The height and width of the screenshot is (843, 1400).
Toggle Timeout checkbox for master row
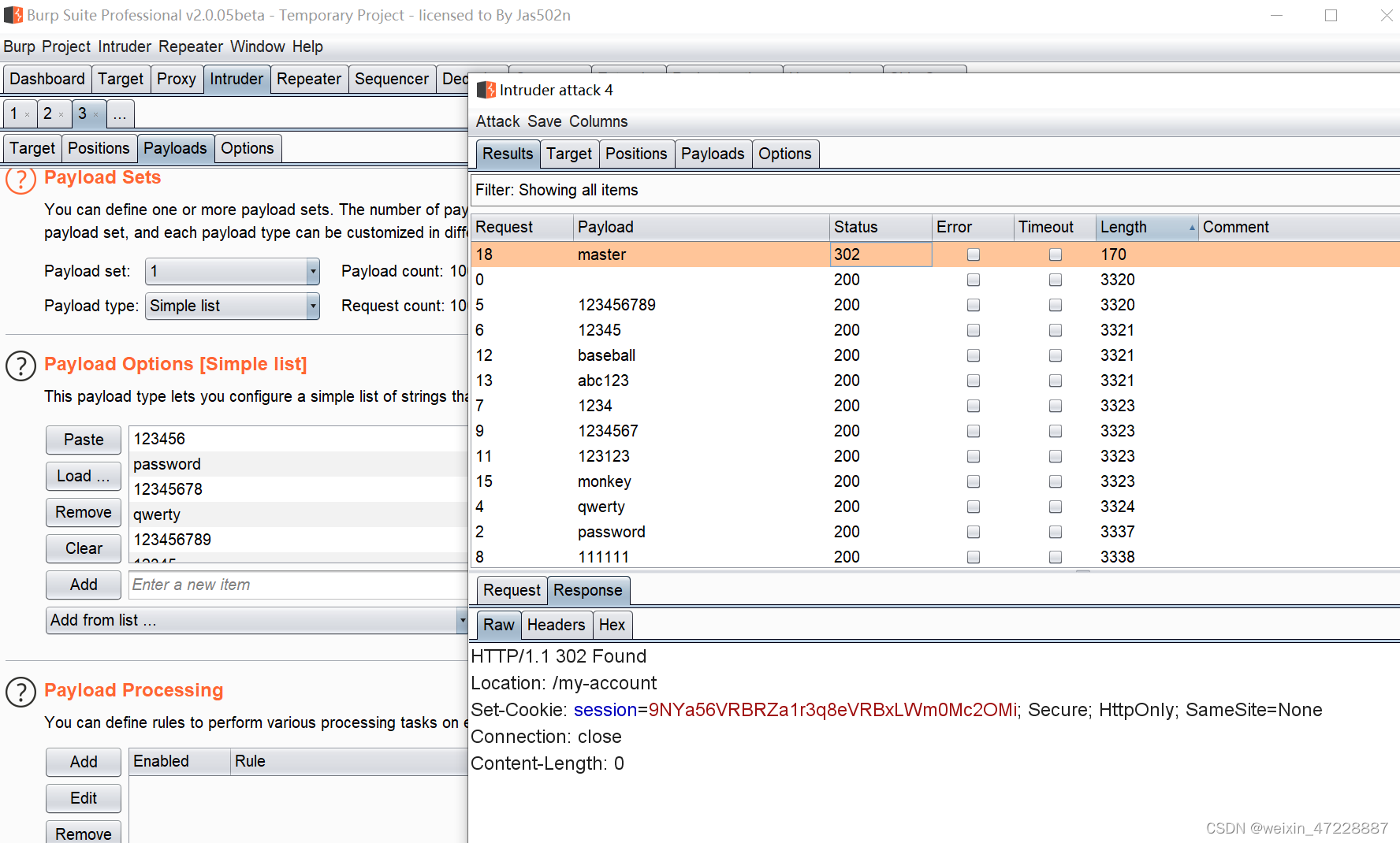click(x=1056, y=254)
